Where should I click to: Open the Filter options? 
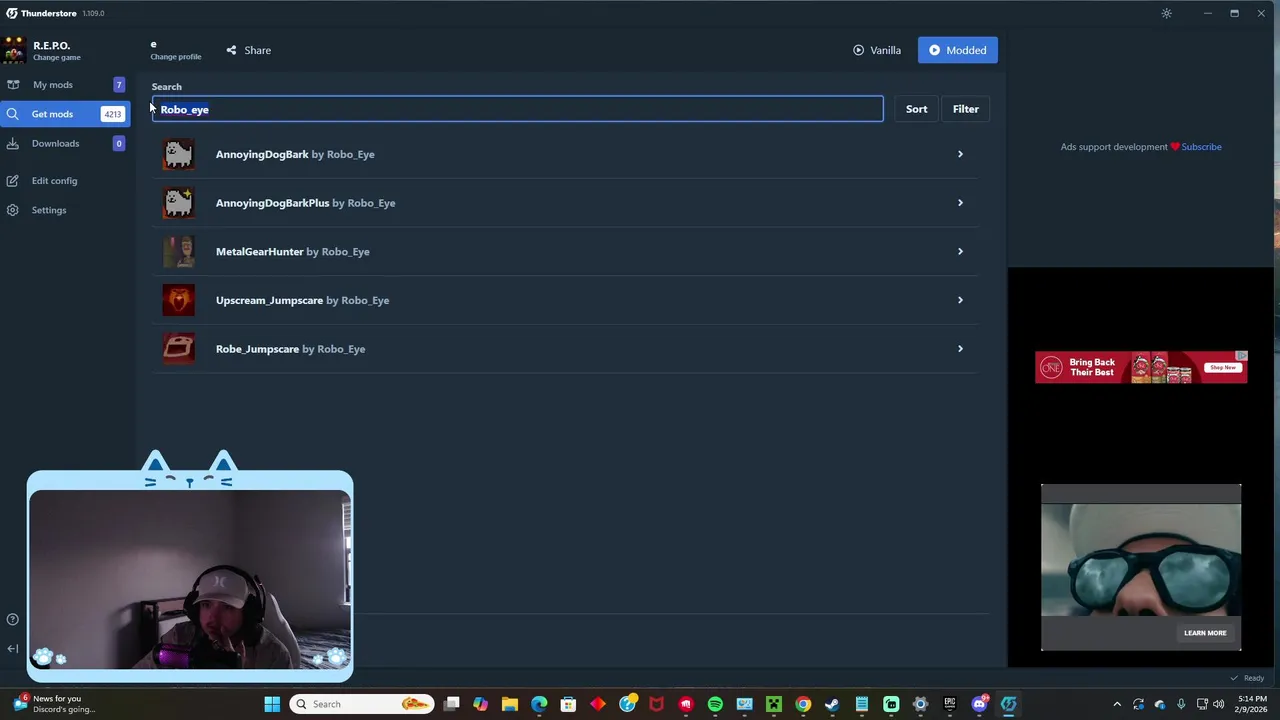coord(966,109)
